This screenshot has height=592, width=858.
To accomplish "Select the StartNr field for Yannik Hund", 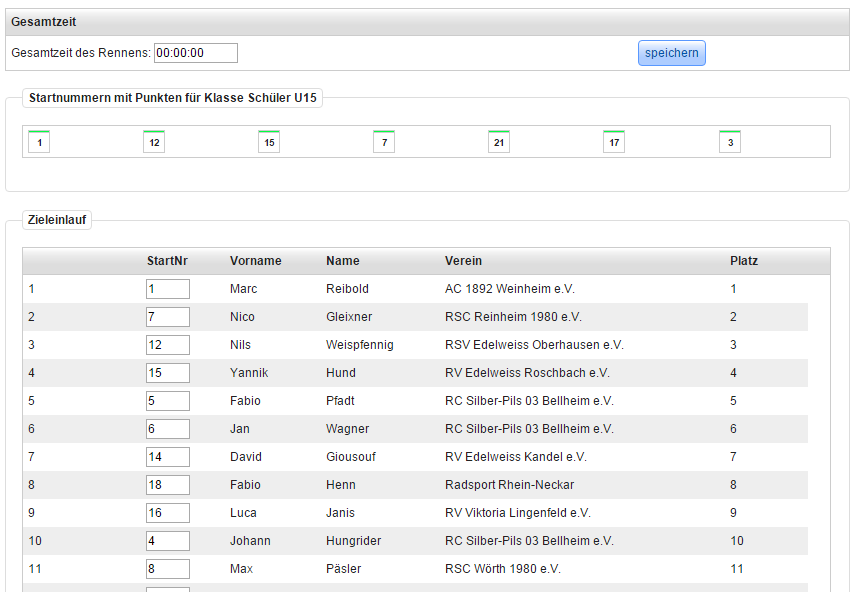I will click(167, 373).
